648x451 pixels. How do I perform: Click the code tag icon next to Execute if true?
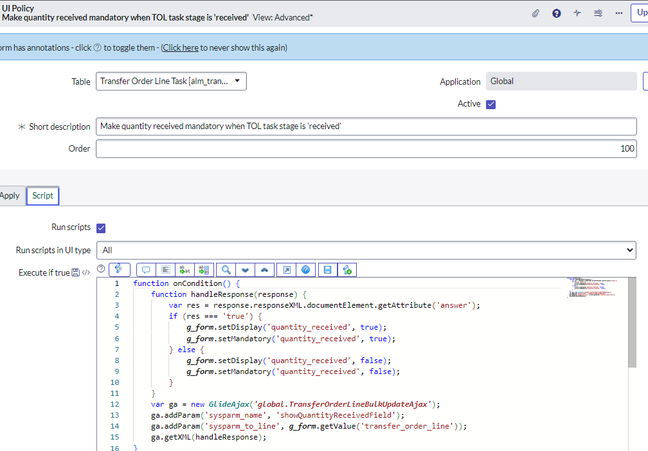point(86,272)
